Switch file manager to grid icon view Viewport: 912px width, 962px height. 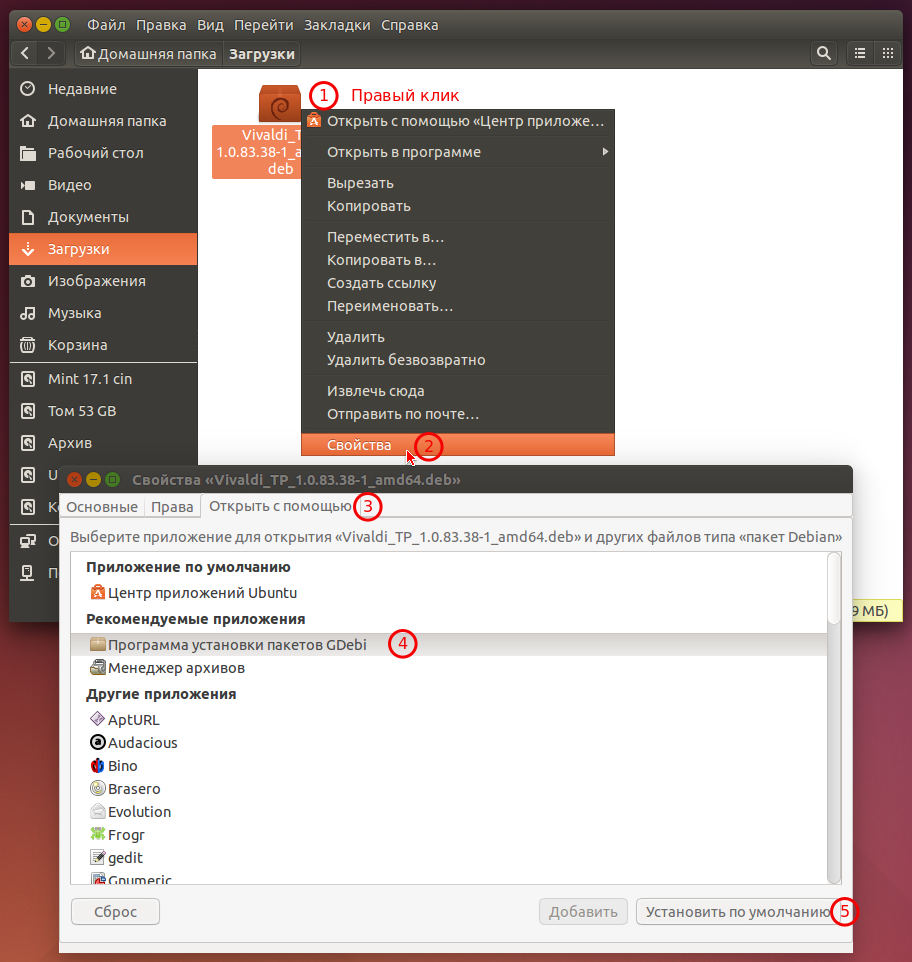tap(887, 53)
